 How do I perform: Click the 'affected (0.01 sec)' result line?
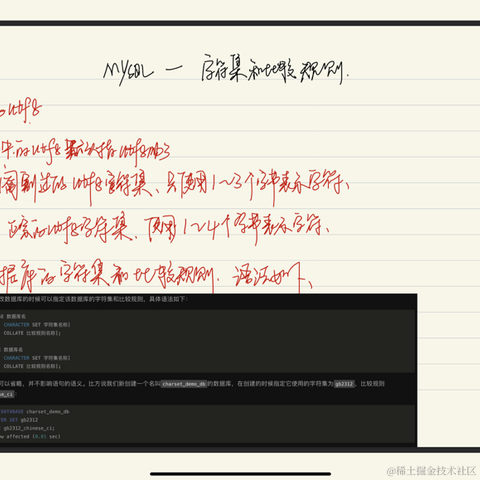(x=30, y=437)
